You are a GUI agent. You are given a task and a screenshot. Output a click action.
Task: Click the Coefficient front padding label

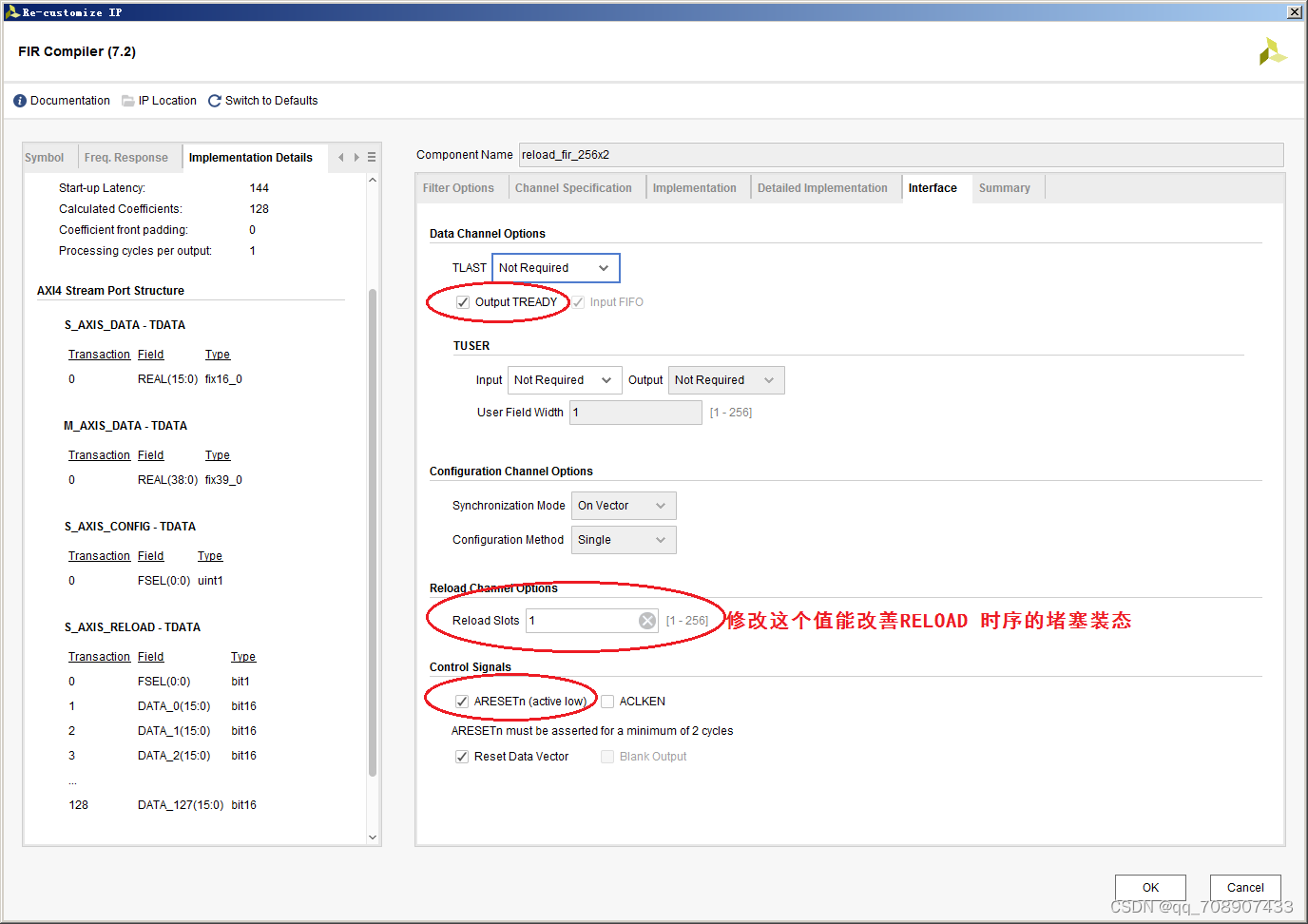tap(124, 230)
